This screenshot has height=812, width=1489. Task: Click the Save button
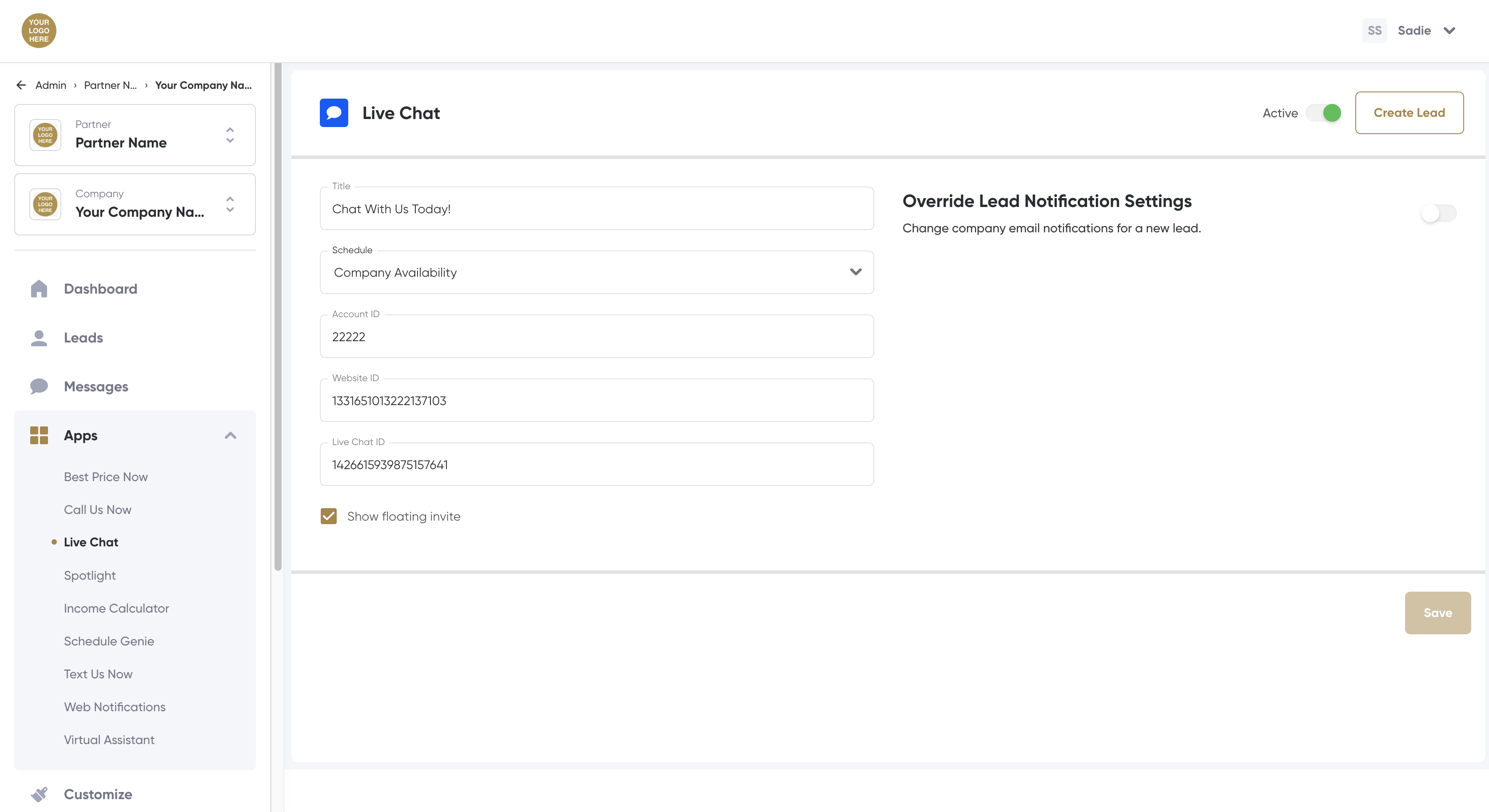(1437, 613)
